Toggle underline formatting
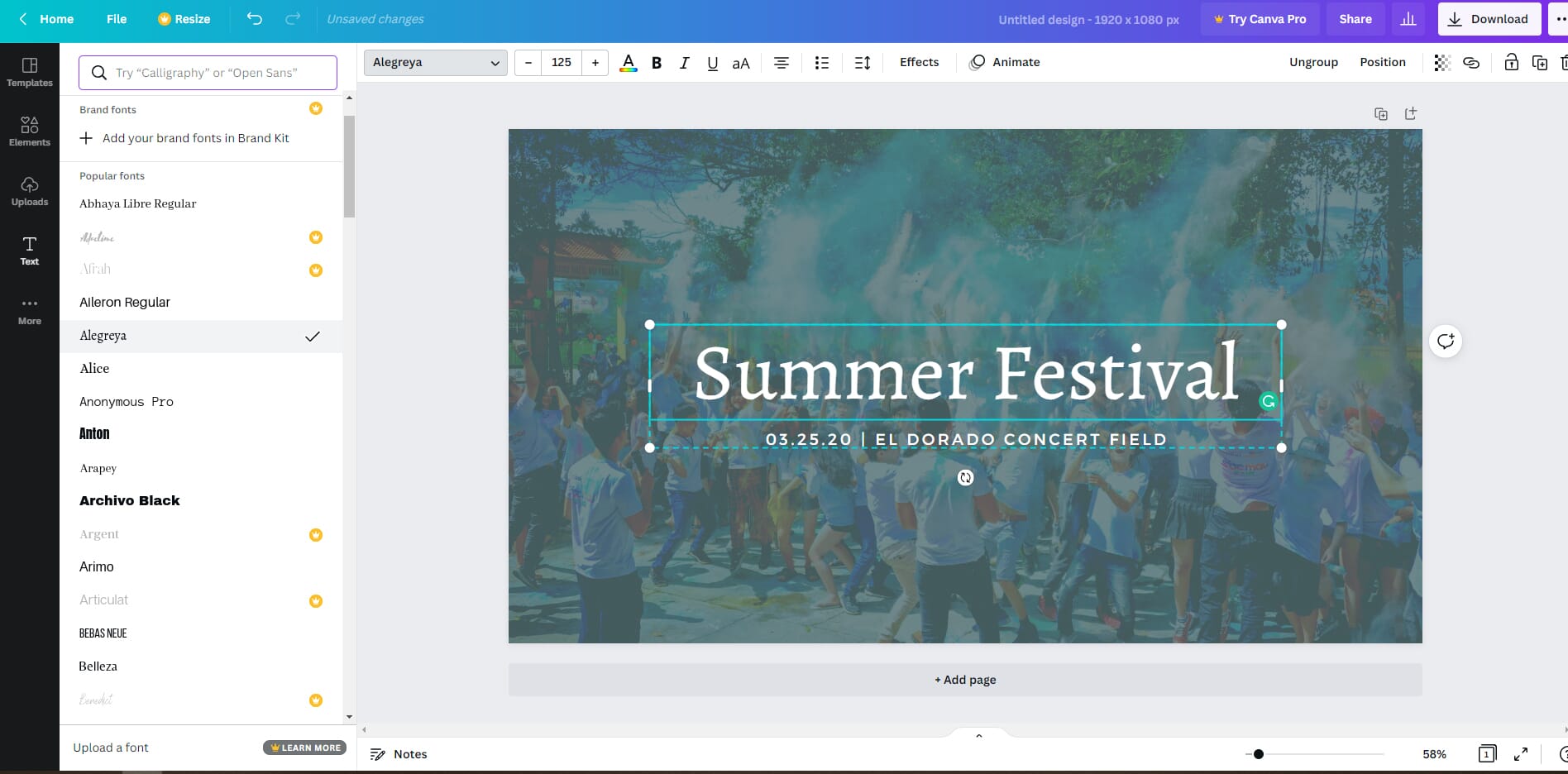This screenshot has width=1568, height=774. click(x=712, y=63)
